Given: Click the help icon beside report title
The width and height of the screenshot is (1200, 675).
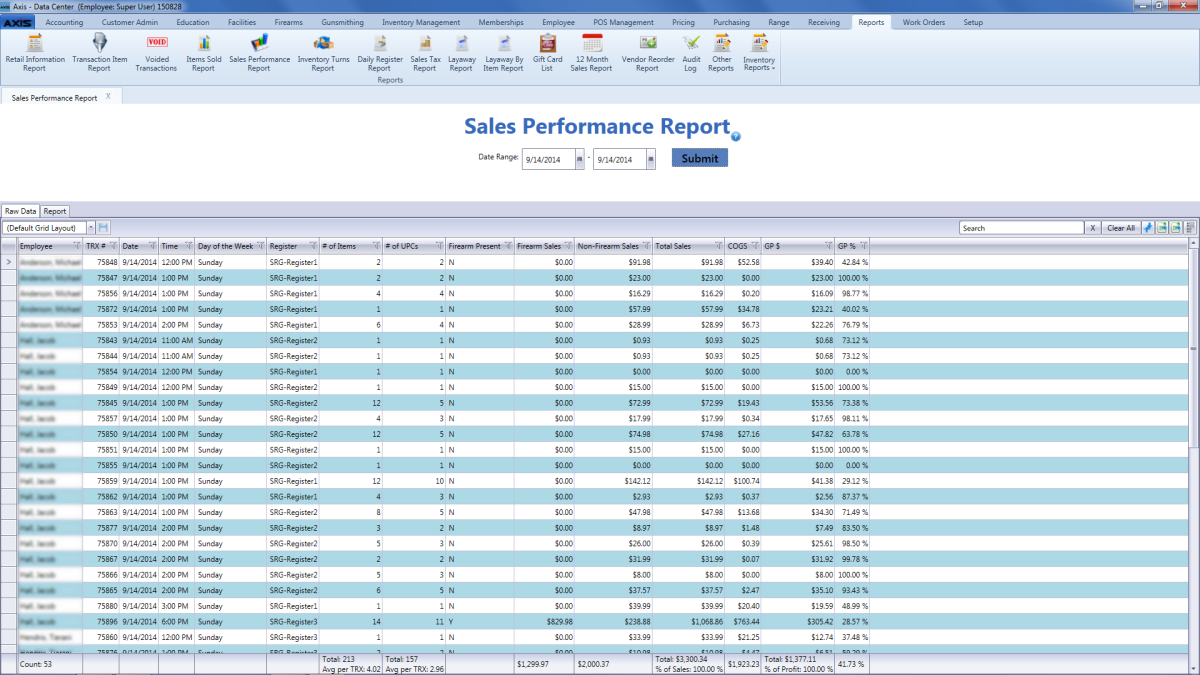Looking at the screenshot, I should tap(736, 136).
